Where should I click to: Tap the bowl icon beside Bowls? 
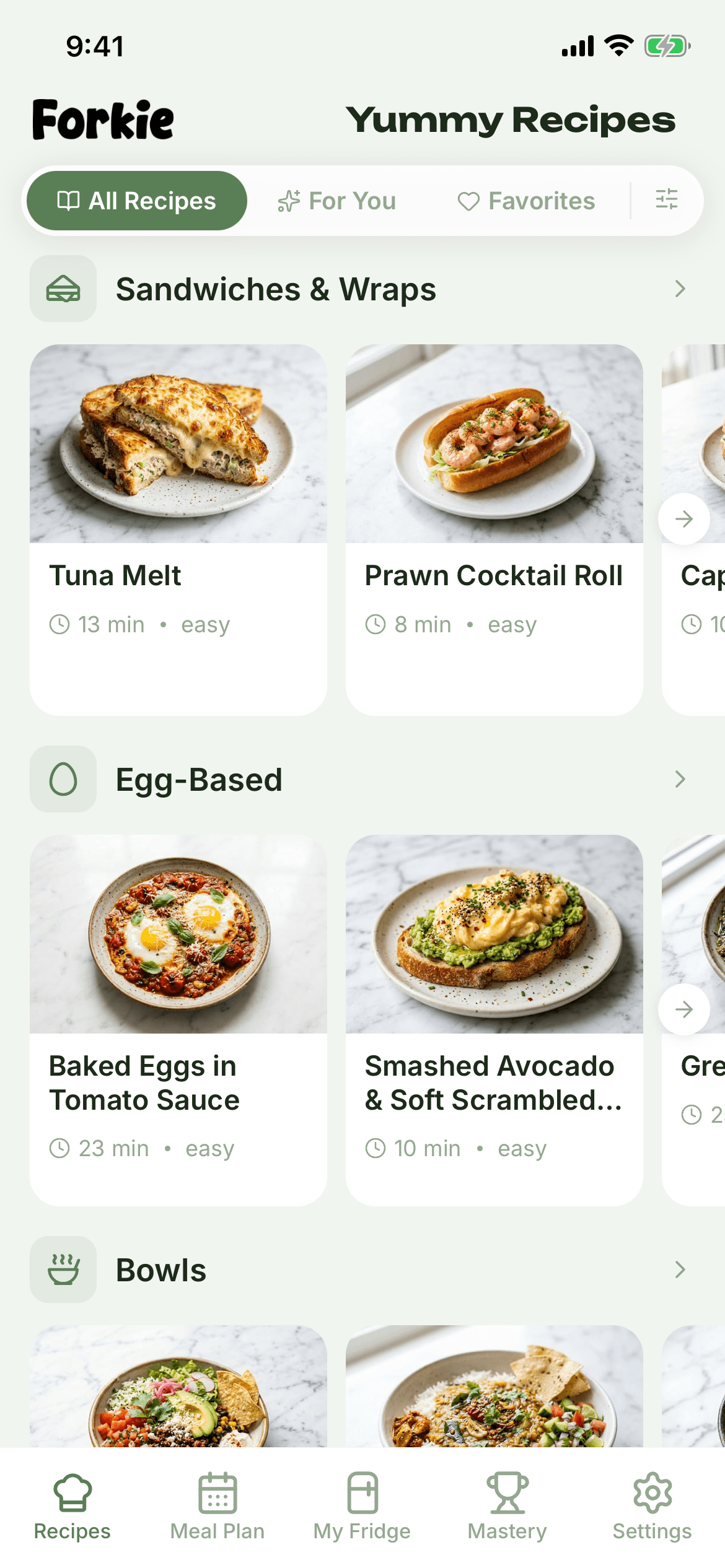tap(63, 1270)
